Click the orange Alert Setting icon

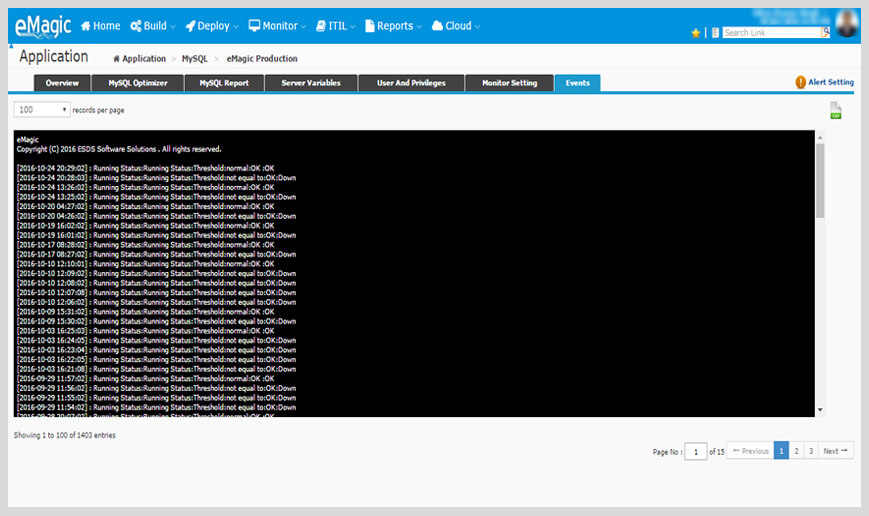[x=800, y=82]
